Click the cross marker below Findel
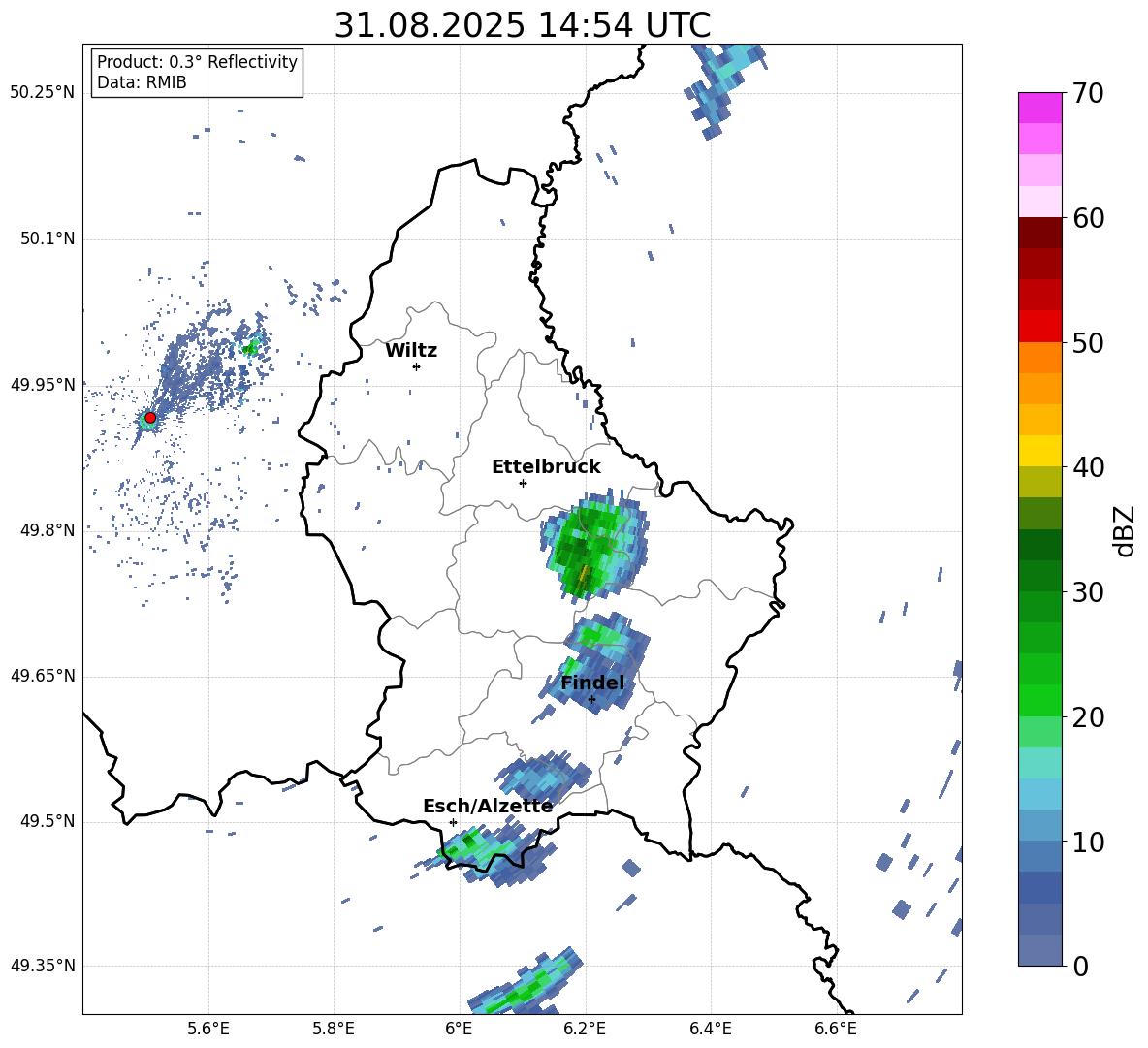 591,700
